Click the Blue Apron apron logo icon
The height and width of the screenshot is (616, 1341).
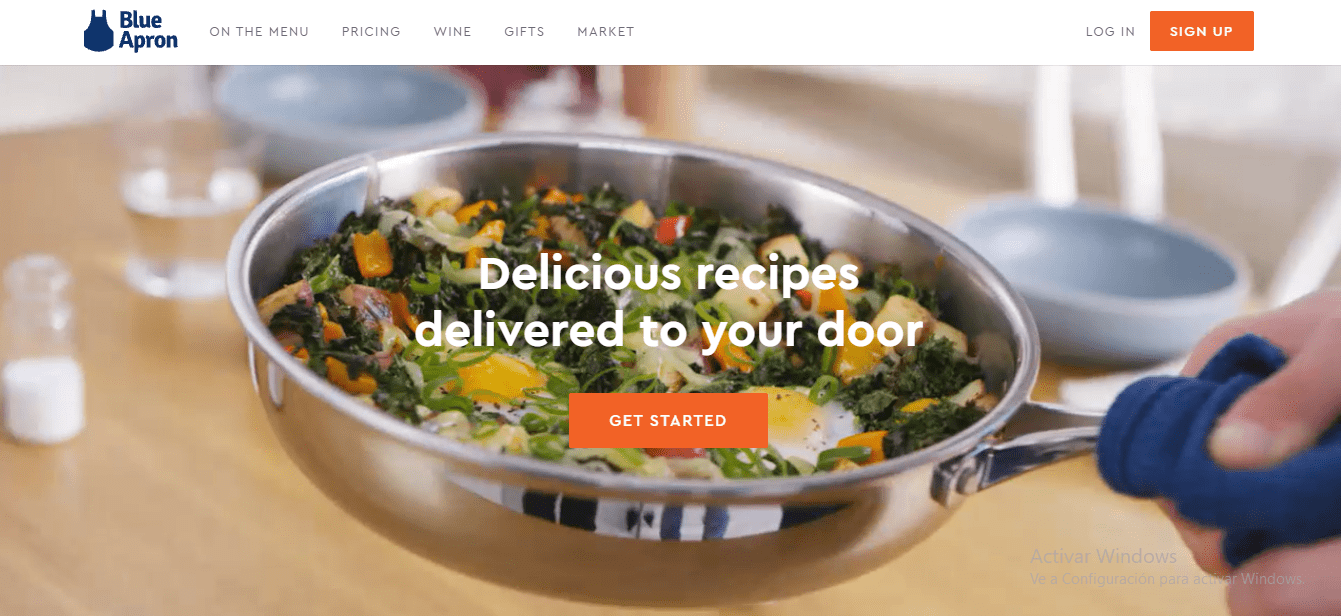tap(99, 31)
